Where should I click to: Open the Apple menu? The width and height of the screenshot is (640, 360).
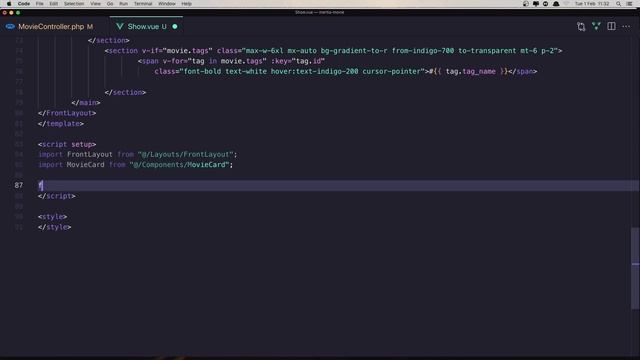(9, 4)
